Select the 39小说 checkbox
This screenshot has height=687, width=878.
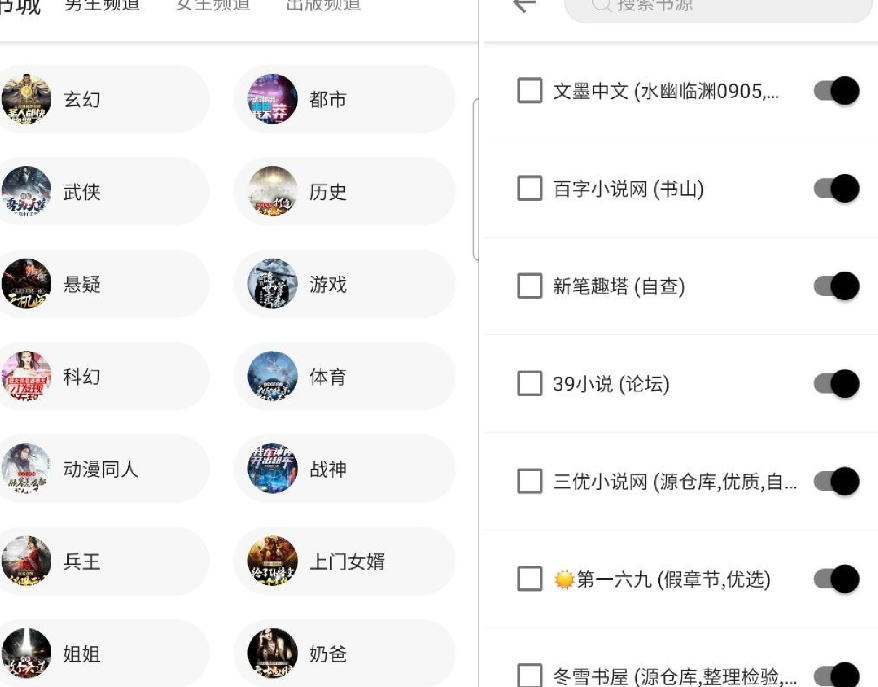click(530, 383)
